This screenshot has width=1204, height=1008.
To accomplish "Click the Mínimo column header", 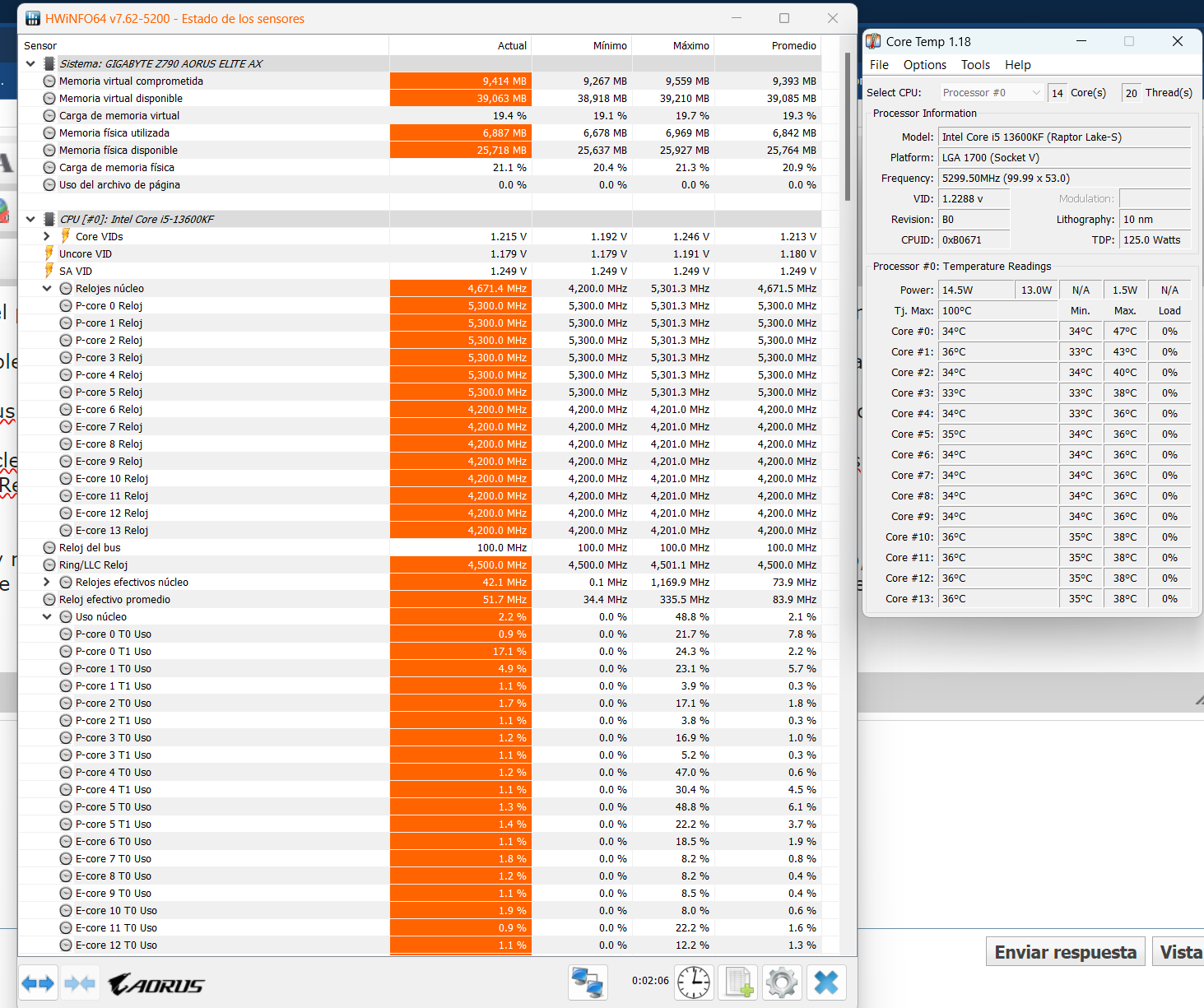I will pyautogui.click(x=582, y=45).
